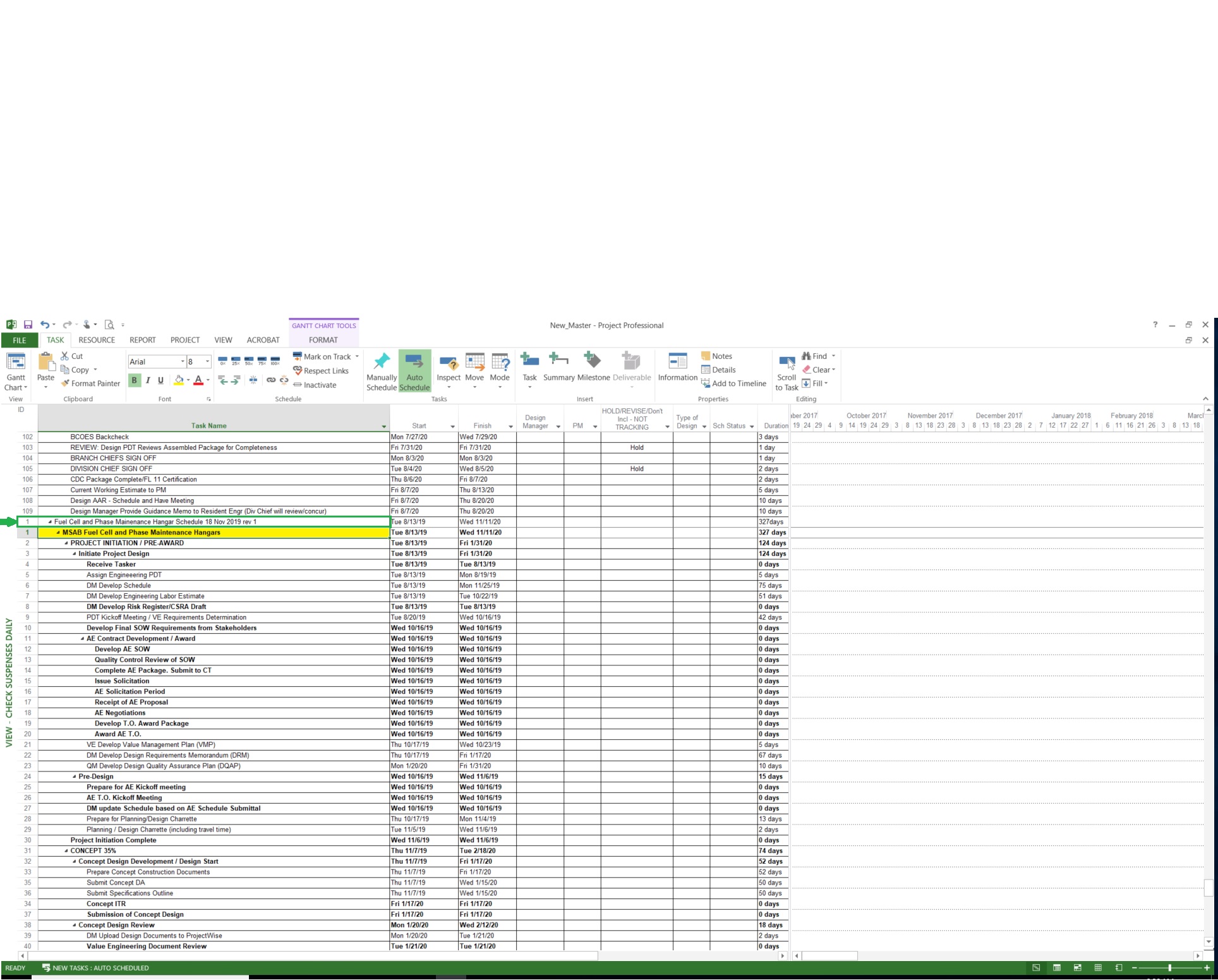The image size is (1218, 980).
Task: Click the Save icon in quick access toolbar
Action: (28, 325)
